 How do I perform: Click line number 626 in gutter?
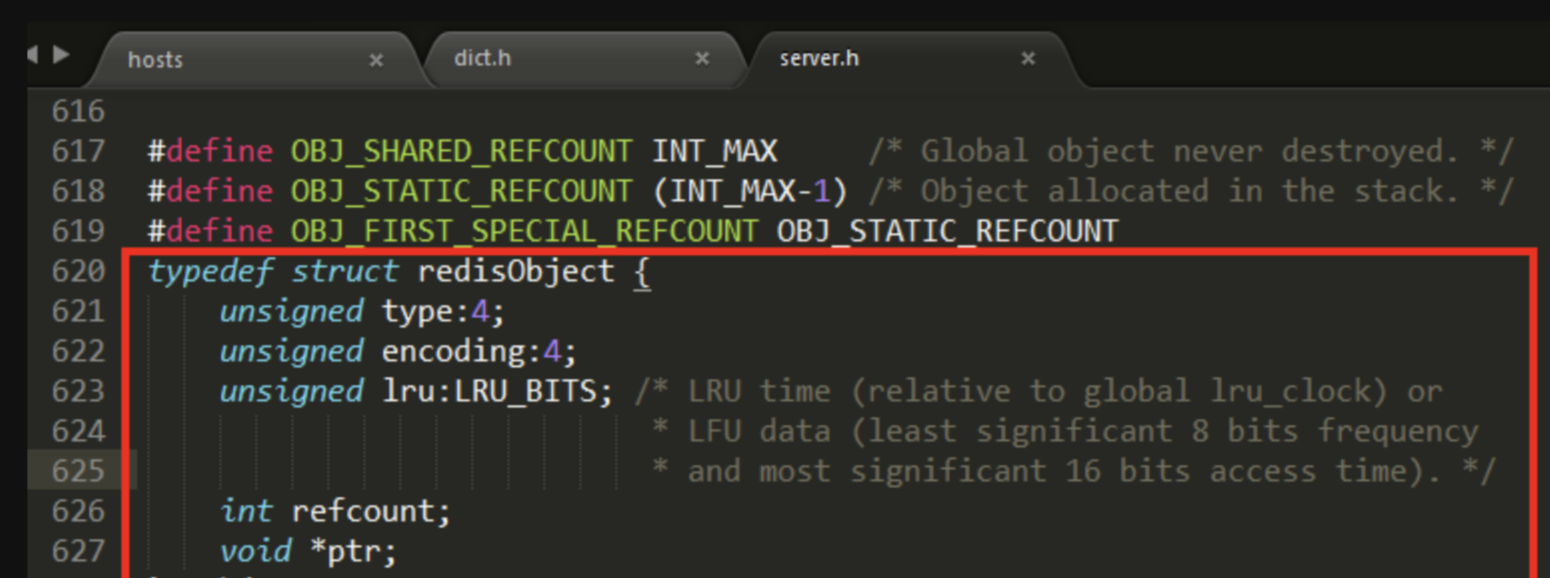tap(78, 511)
